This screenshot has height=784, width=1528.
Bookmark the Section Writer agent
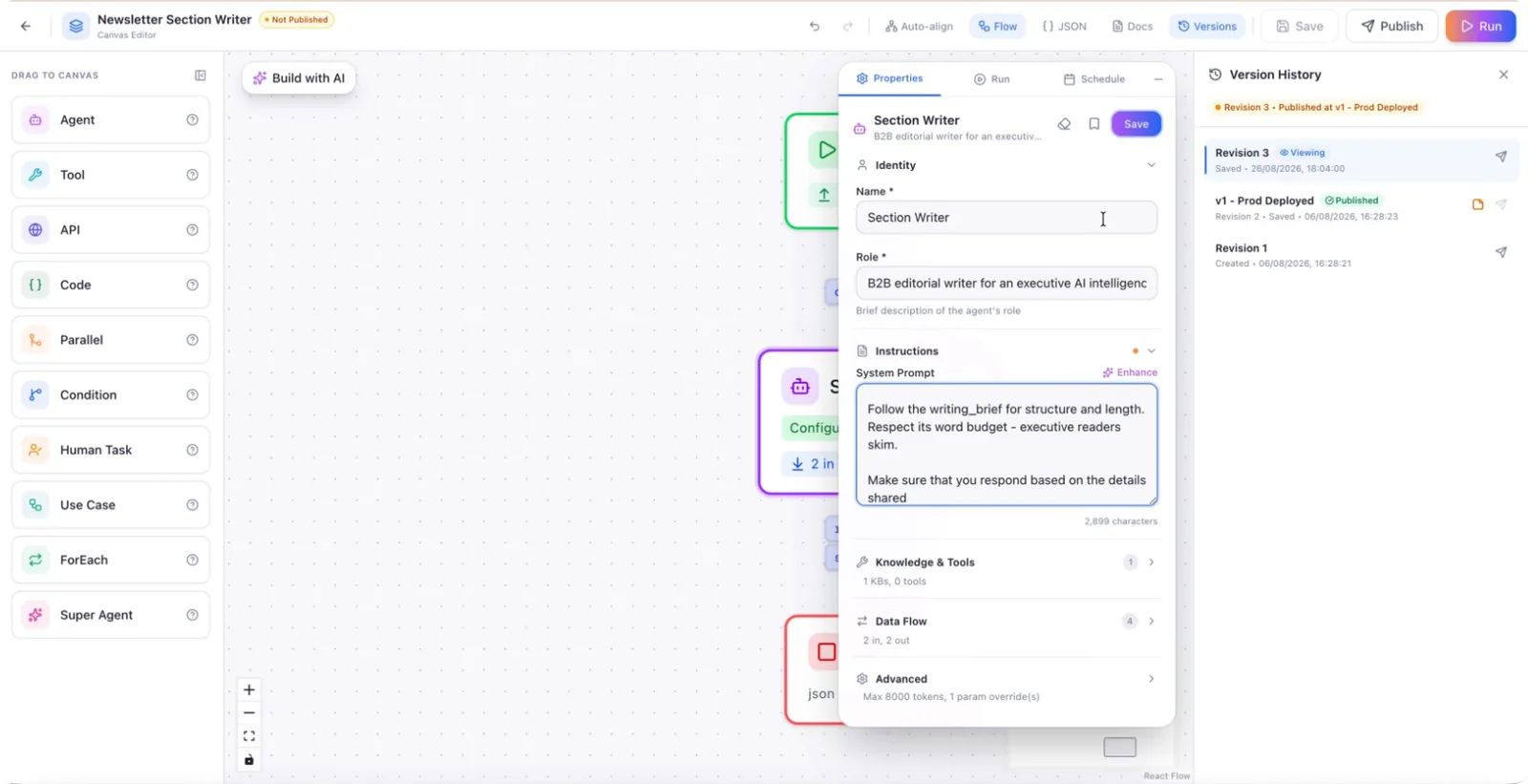tap(1094, 124)
